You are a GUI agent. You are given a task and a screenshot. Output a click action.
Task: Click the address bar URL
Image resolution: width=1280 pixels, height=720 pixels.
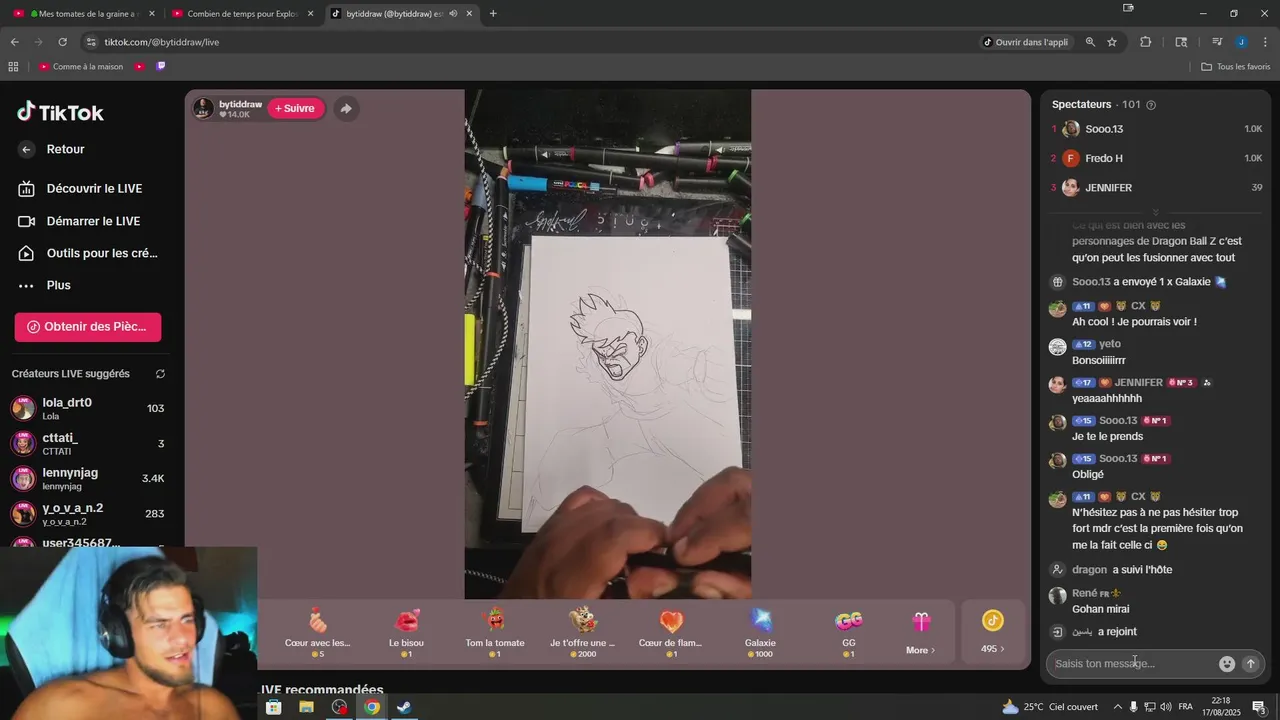162,42
